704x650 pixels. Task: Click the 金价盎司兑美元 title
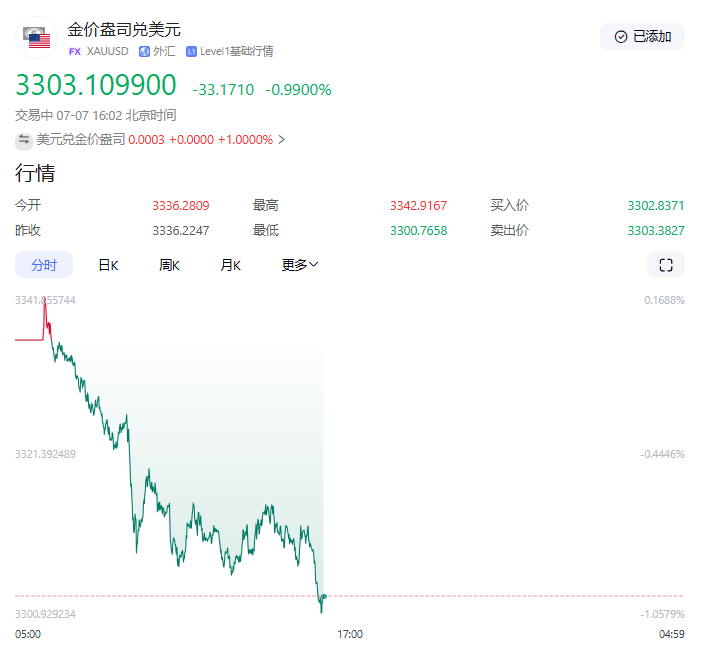coord(124,30)
